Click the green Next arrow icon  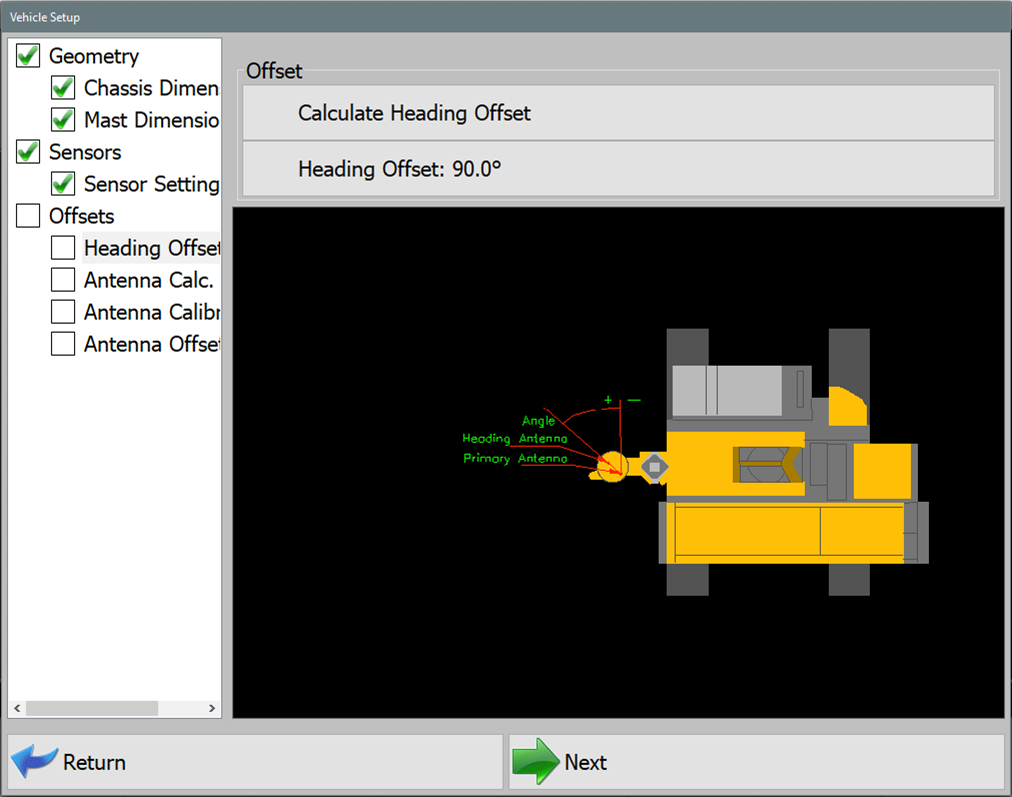(x=535, y=762)
